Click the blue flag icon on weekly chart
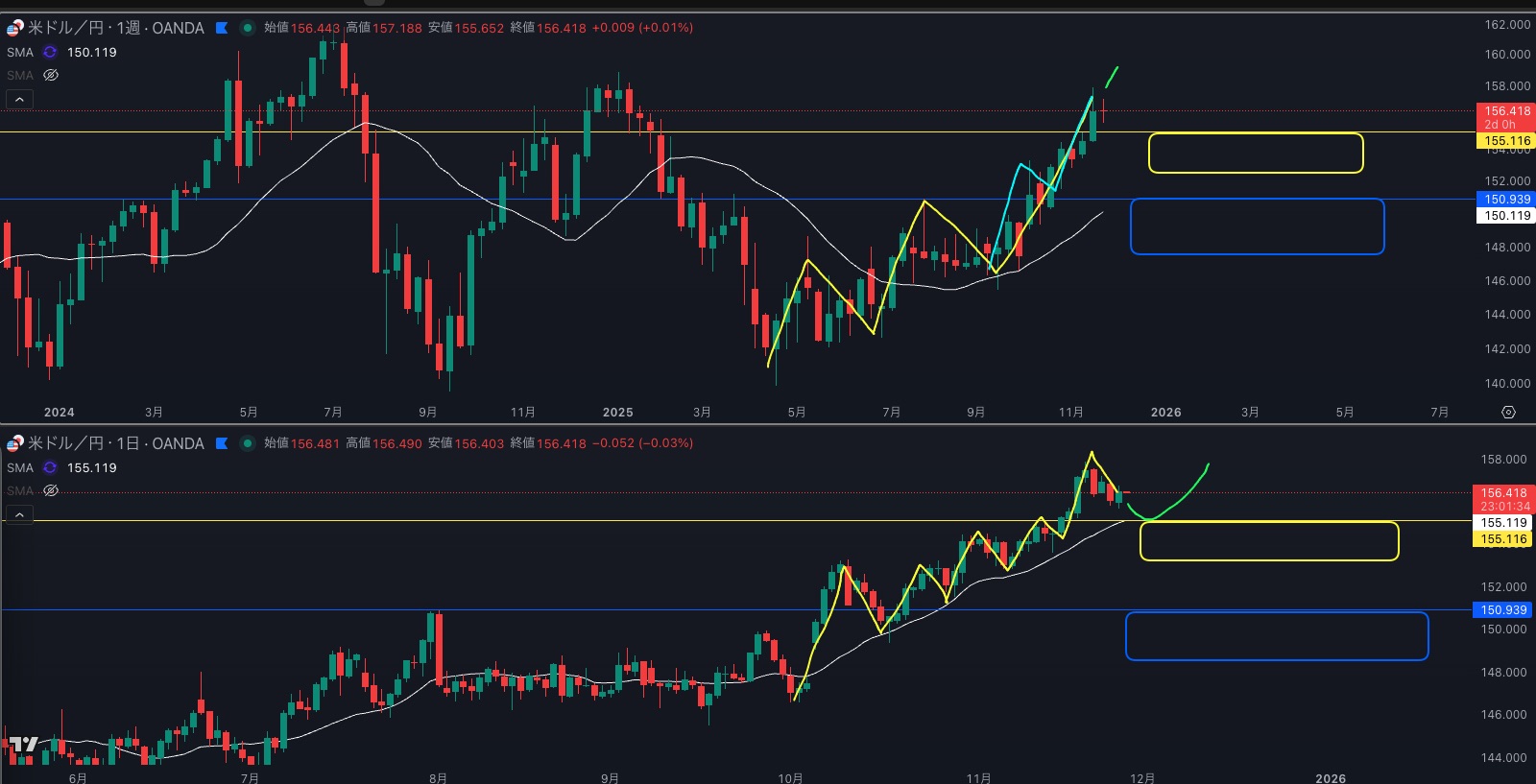The height and width of the screenshot is (784, 1536). [222, 28]
